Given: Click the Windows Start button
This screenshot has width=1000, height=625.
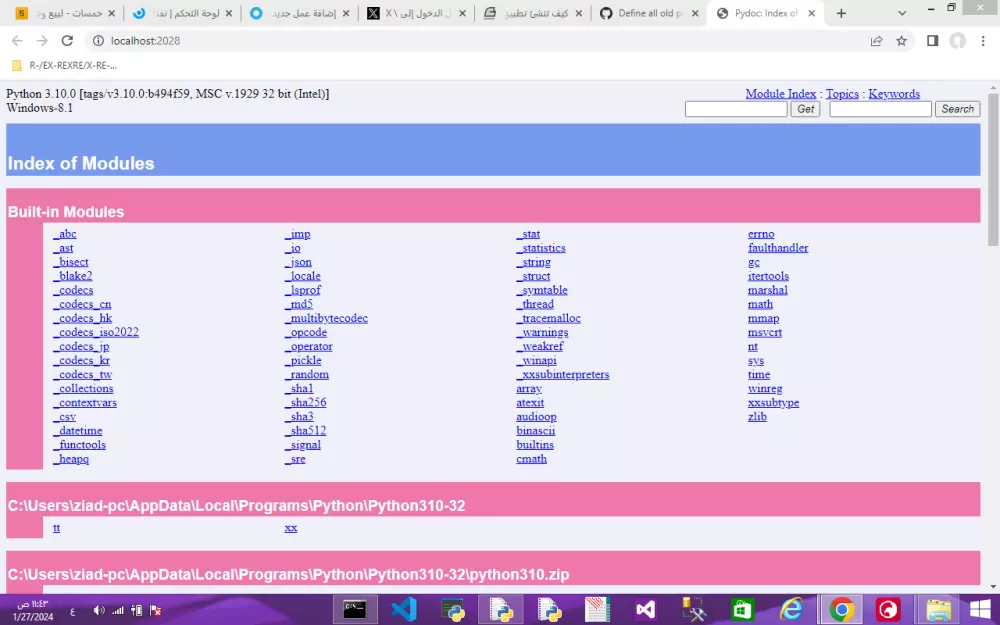Looking at the screenshot, I should [x=980, y=610].
